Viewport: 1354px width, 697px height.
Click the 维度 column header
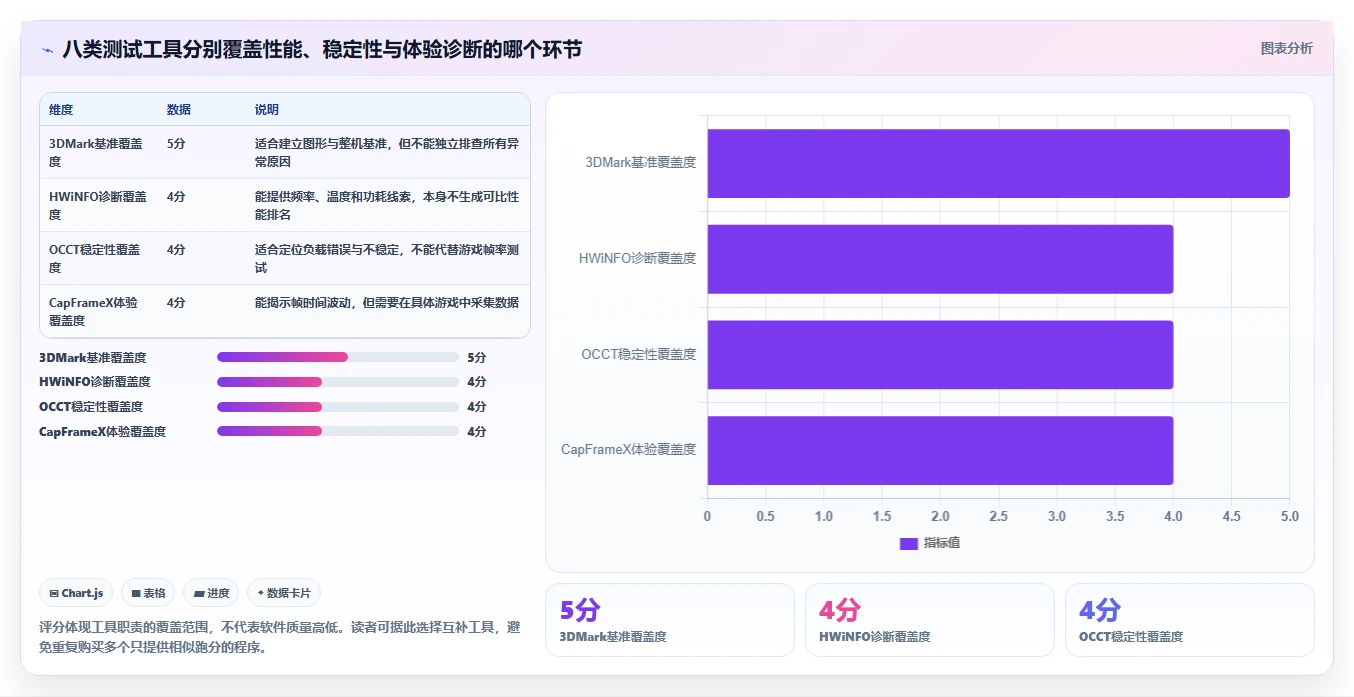[61, 110]
